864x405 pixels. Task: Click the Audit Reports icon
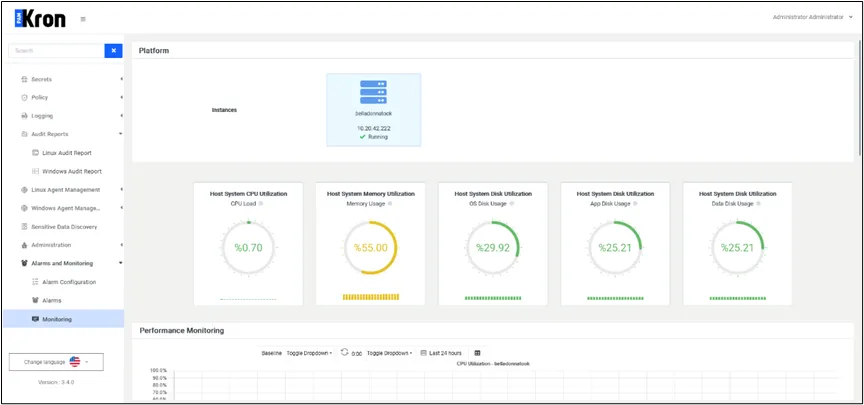(x=24, y=134)
